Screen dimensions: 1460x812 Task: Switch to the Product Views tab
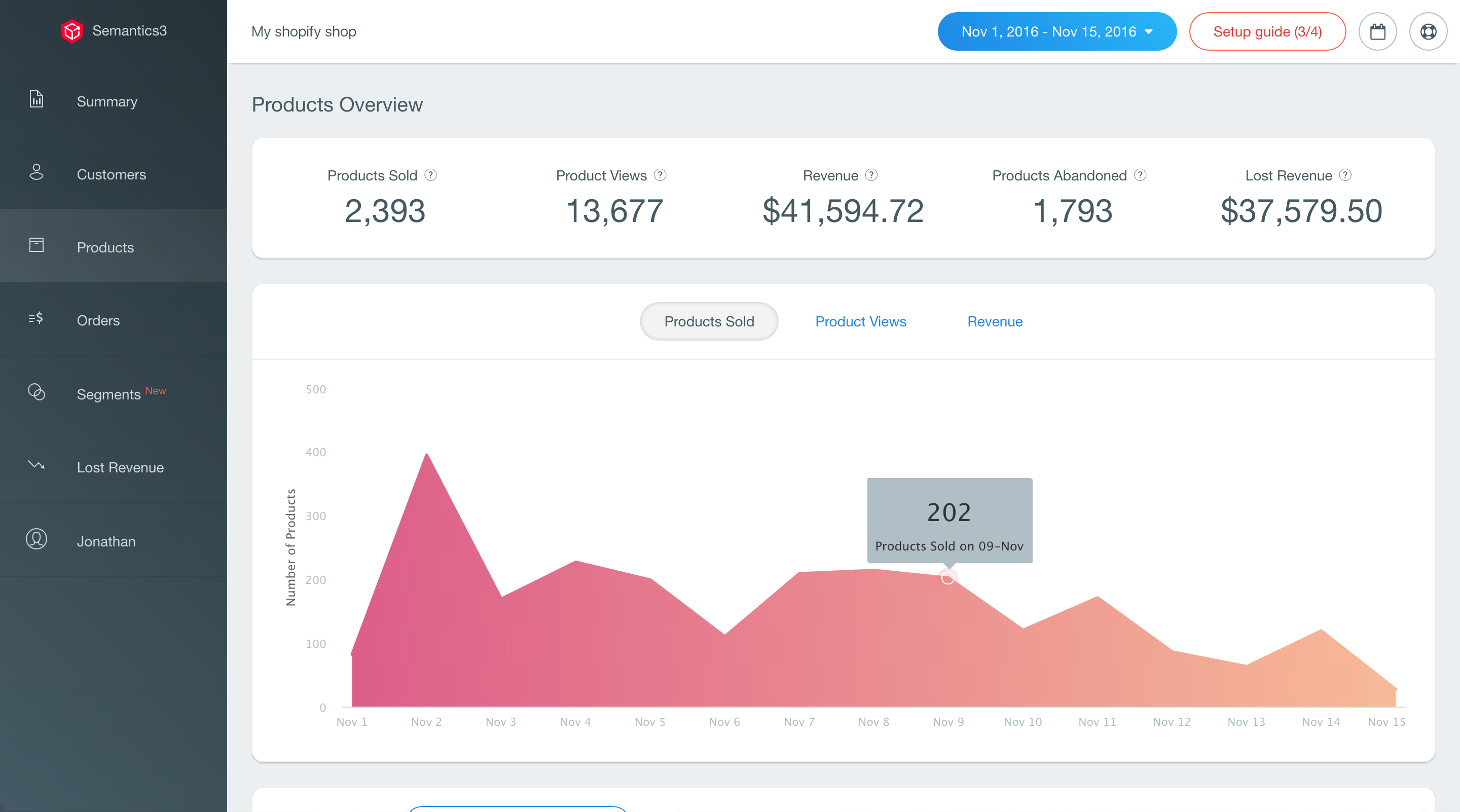click(x=860, y=321)
